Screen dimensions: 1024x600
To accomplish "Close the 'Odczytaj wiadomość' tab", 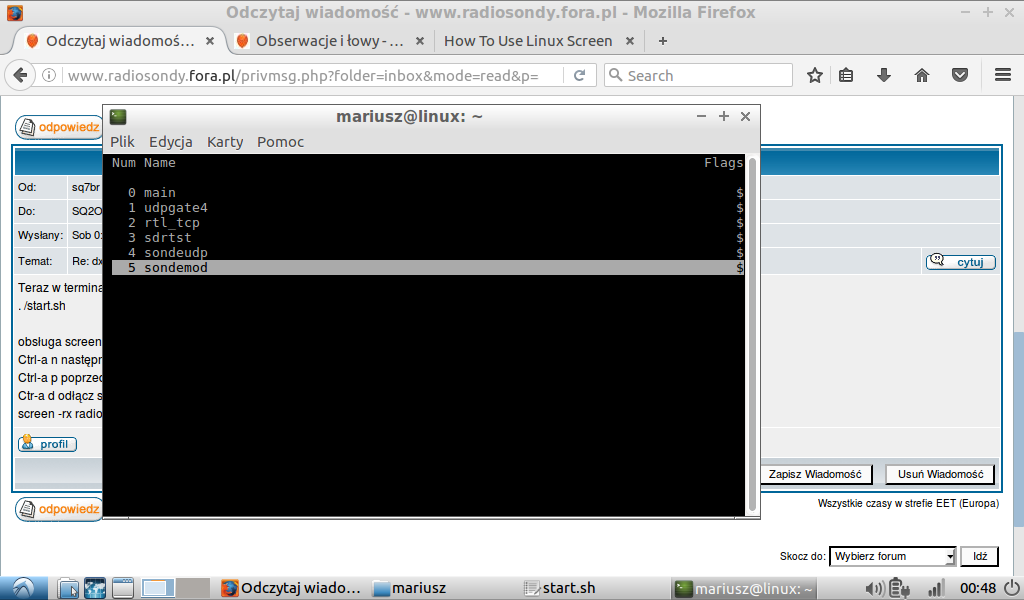I will tap(210, 41).
